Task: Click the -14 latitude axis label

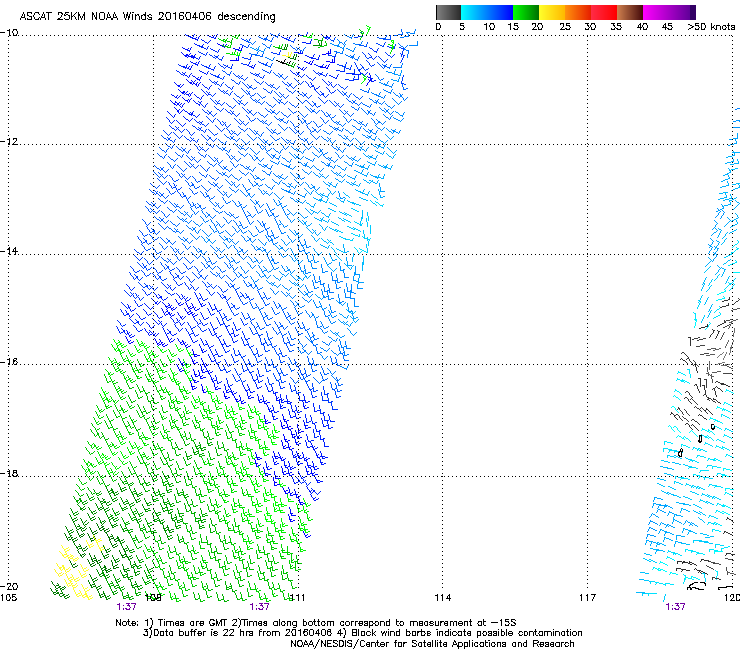Action: point(9,251)
